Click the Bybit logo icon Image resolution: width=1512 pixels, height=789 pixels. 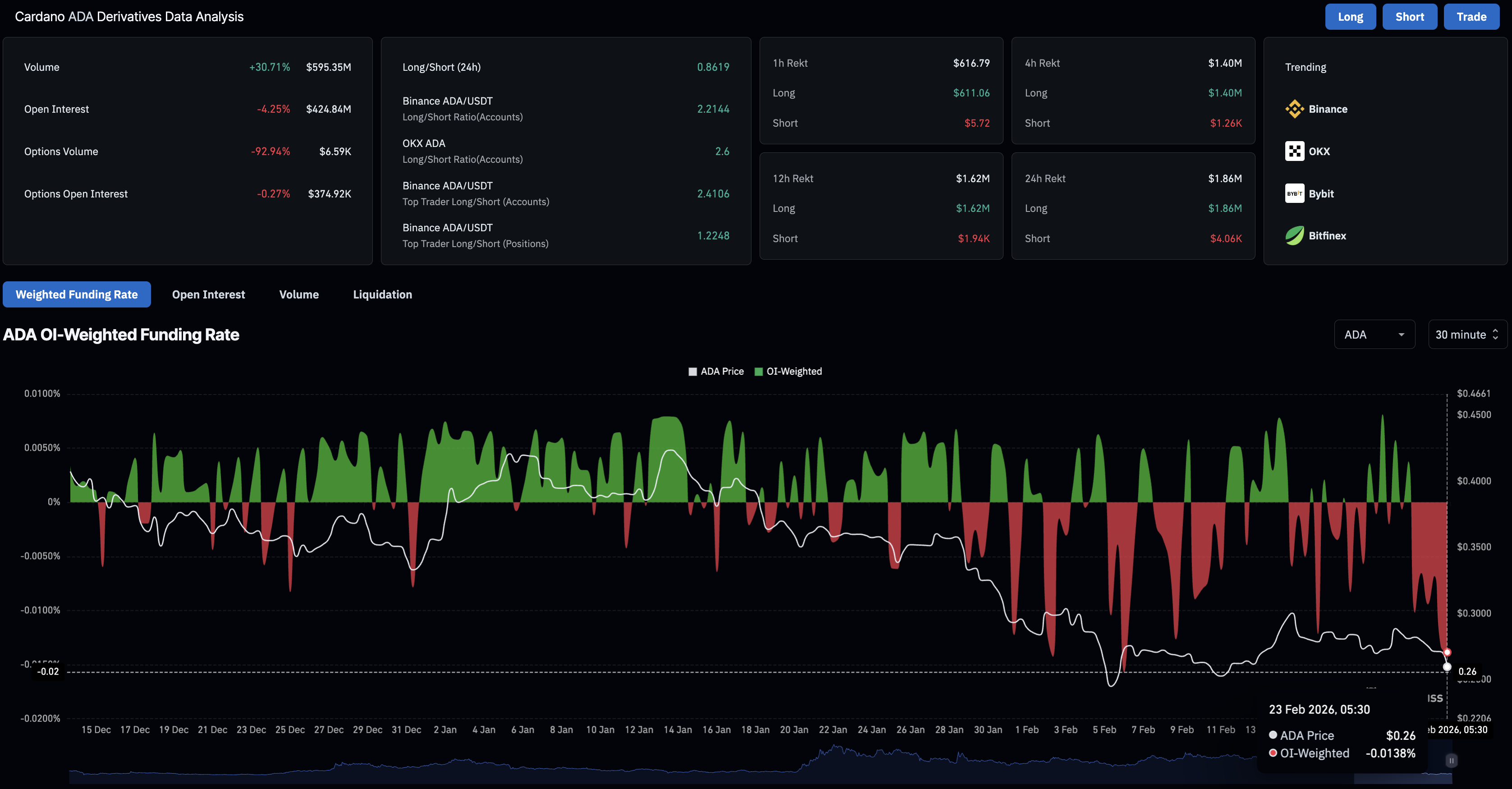[x=1294, y=194]
